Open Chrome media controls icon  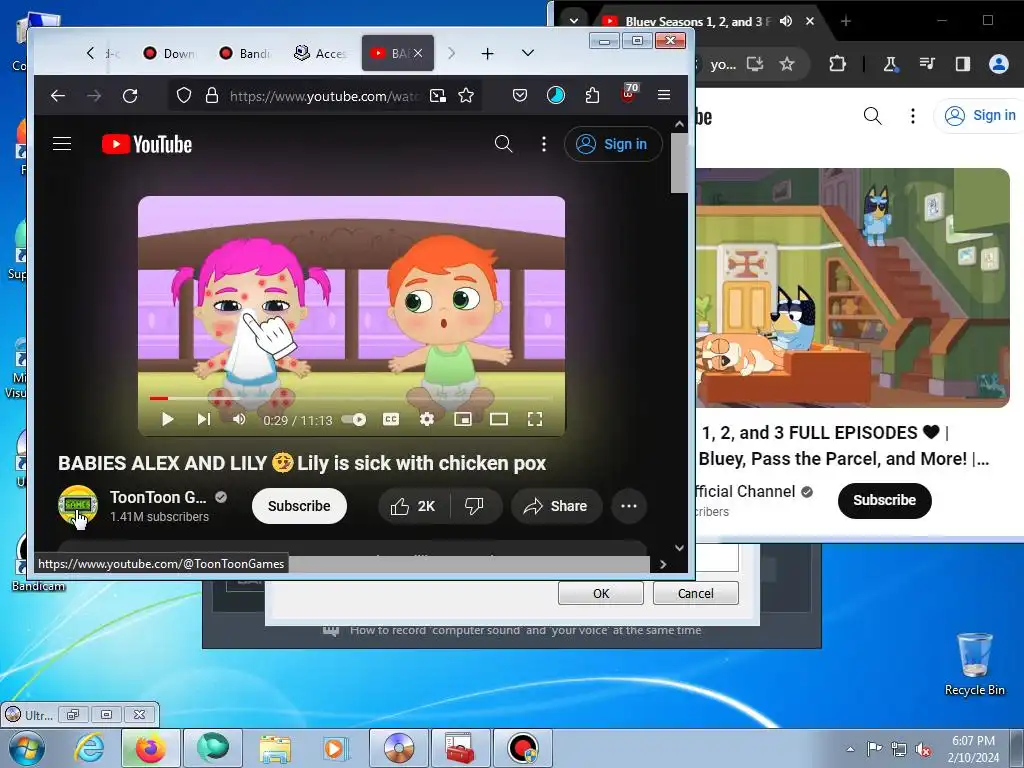(927, 63)
